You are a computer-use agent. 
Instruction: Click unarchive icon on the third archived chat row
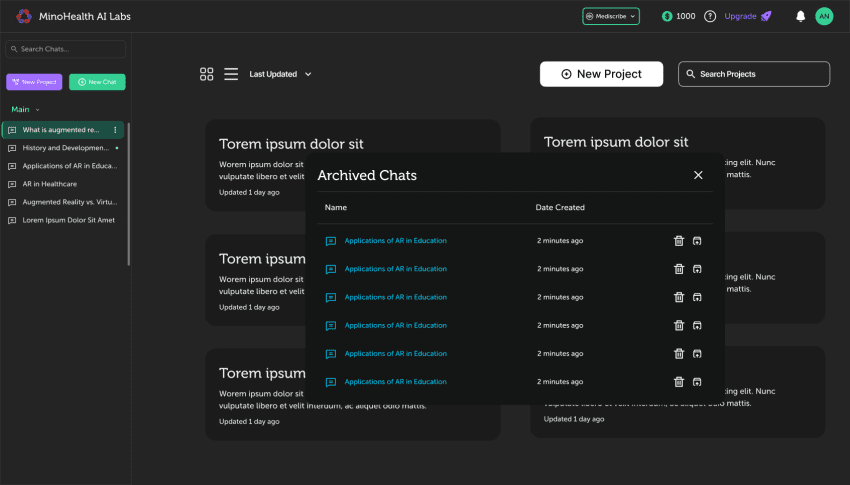tap(697, 297)
